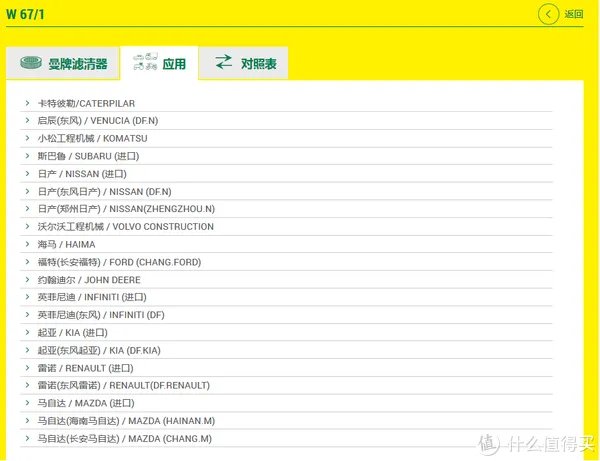Select the 海马 / HAIMA entry
Image resolution: width=600 pixels, height=461 pixels.
(66, 244)
